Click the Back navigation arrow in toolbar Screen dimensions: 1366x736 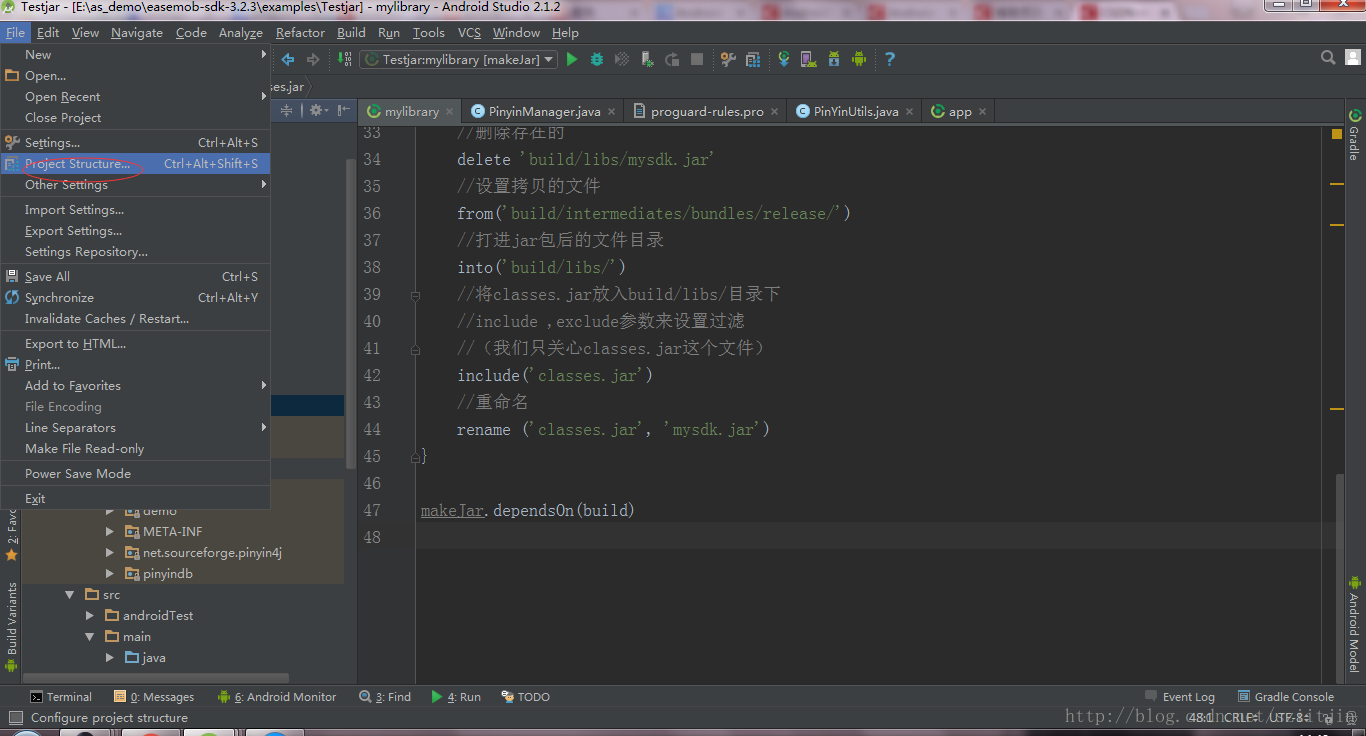[x=288, y=60]
